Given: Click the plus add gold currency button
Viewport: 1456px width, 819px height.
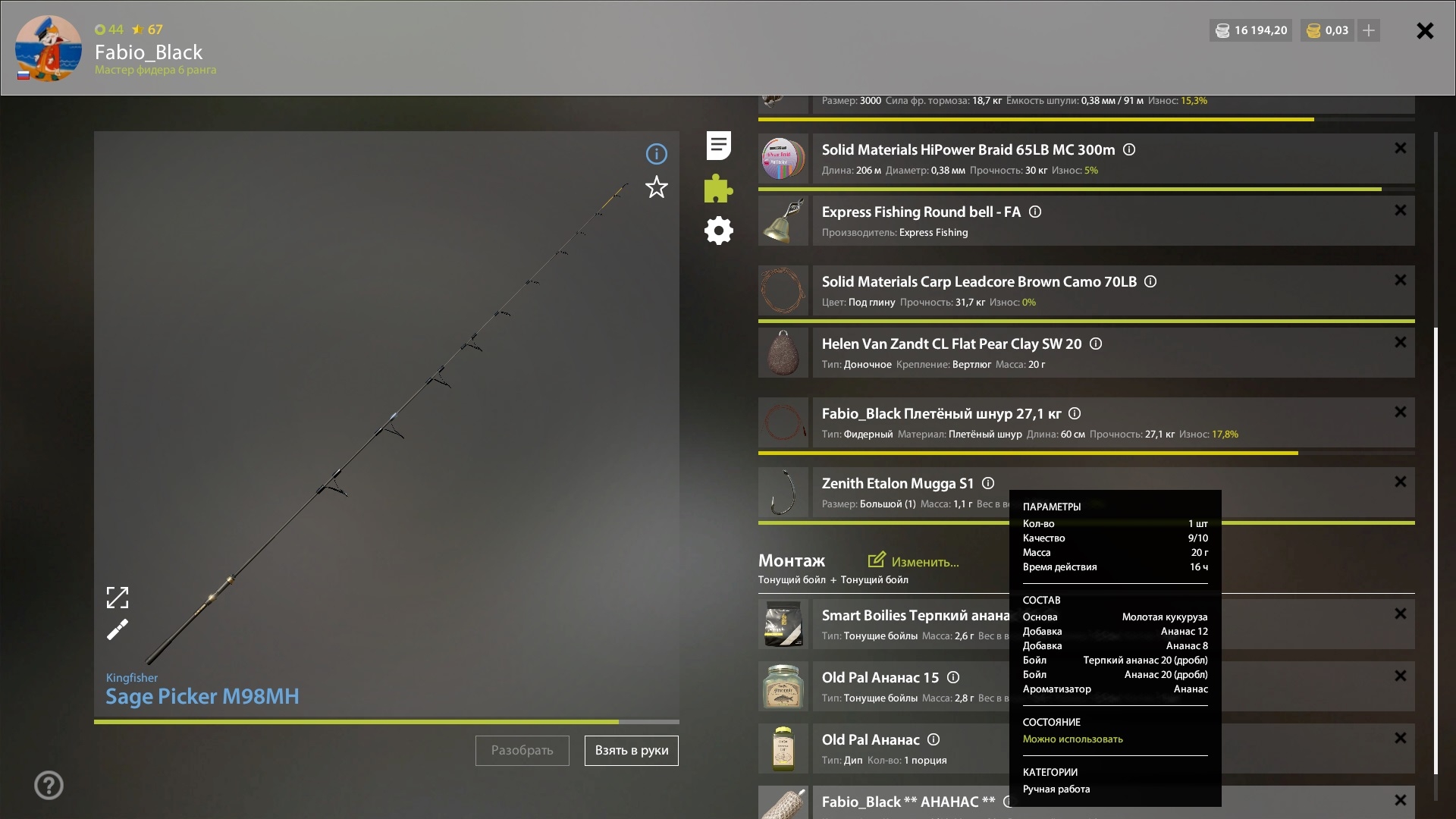Looking at the screenshot, I should coord(1368,30).
